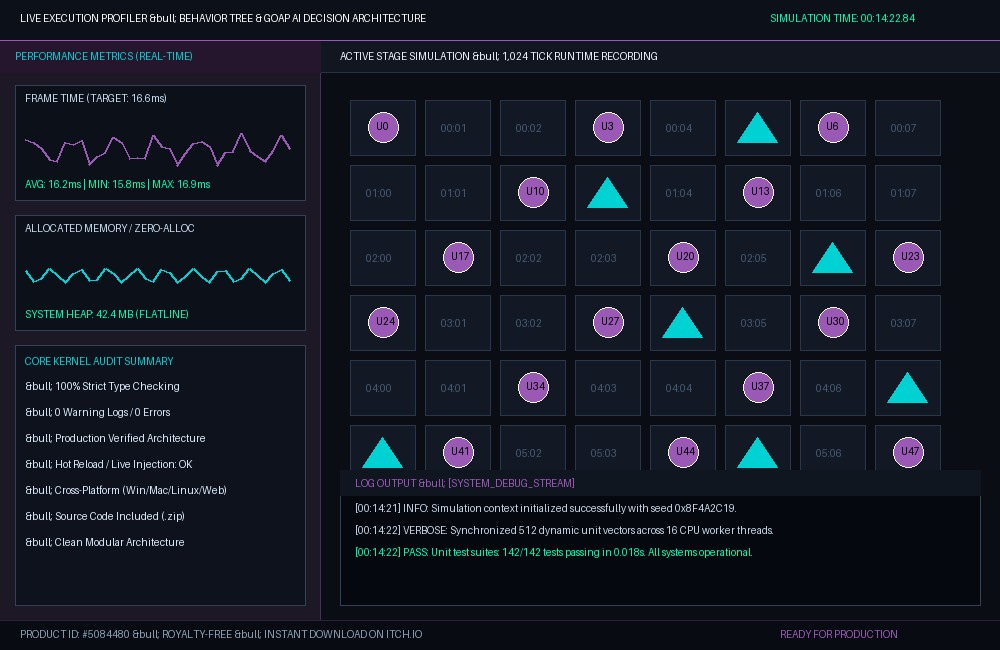Click the cyan triangle right of U27
Screen dimensions: 1000x650
(x=682, y=323)
